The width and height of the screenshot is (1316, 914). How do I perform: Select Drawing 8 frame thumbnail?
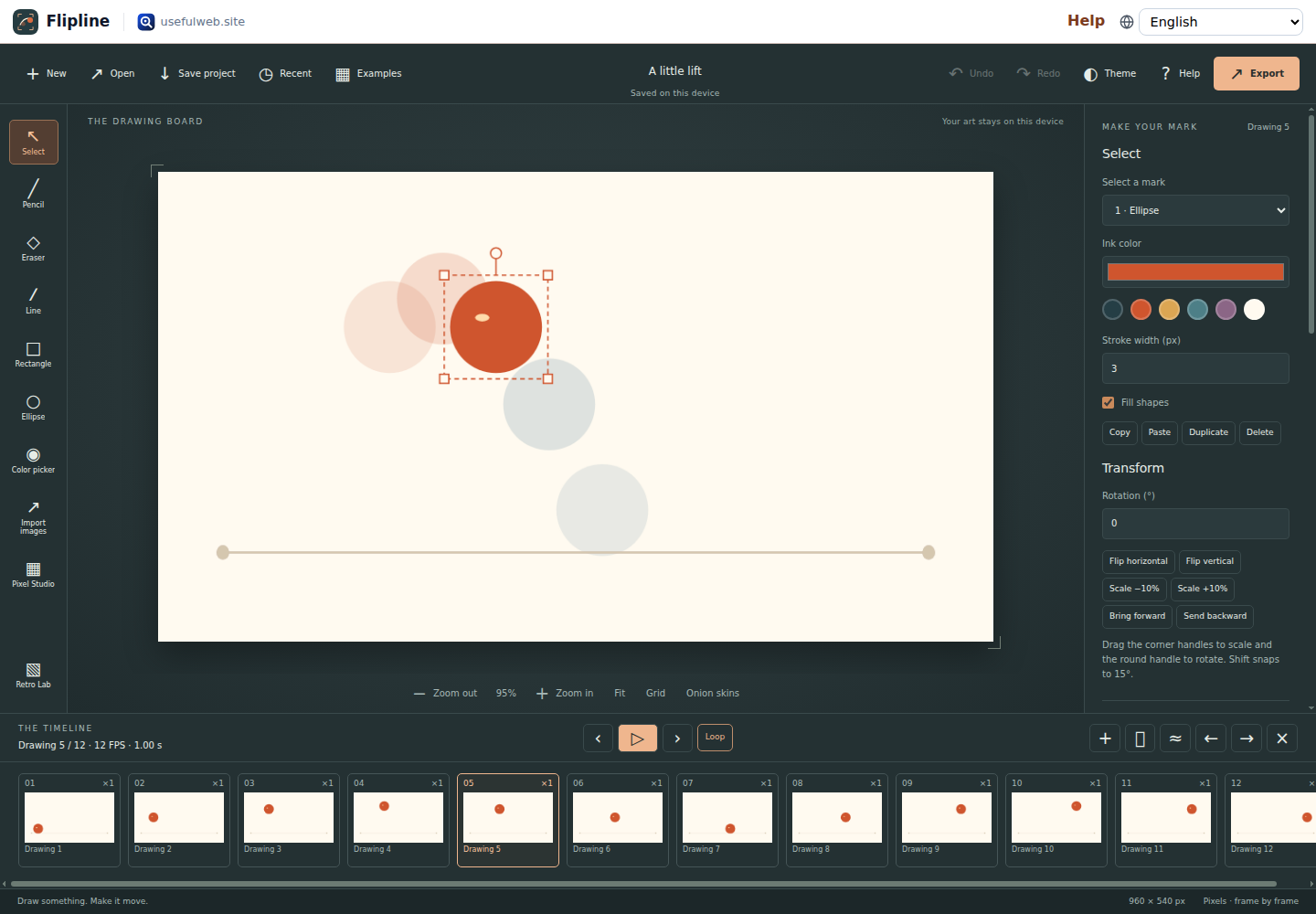(837, 820)
